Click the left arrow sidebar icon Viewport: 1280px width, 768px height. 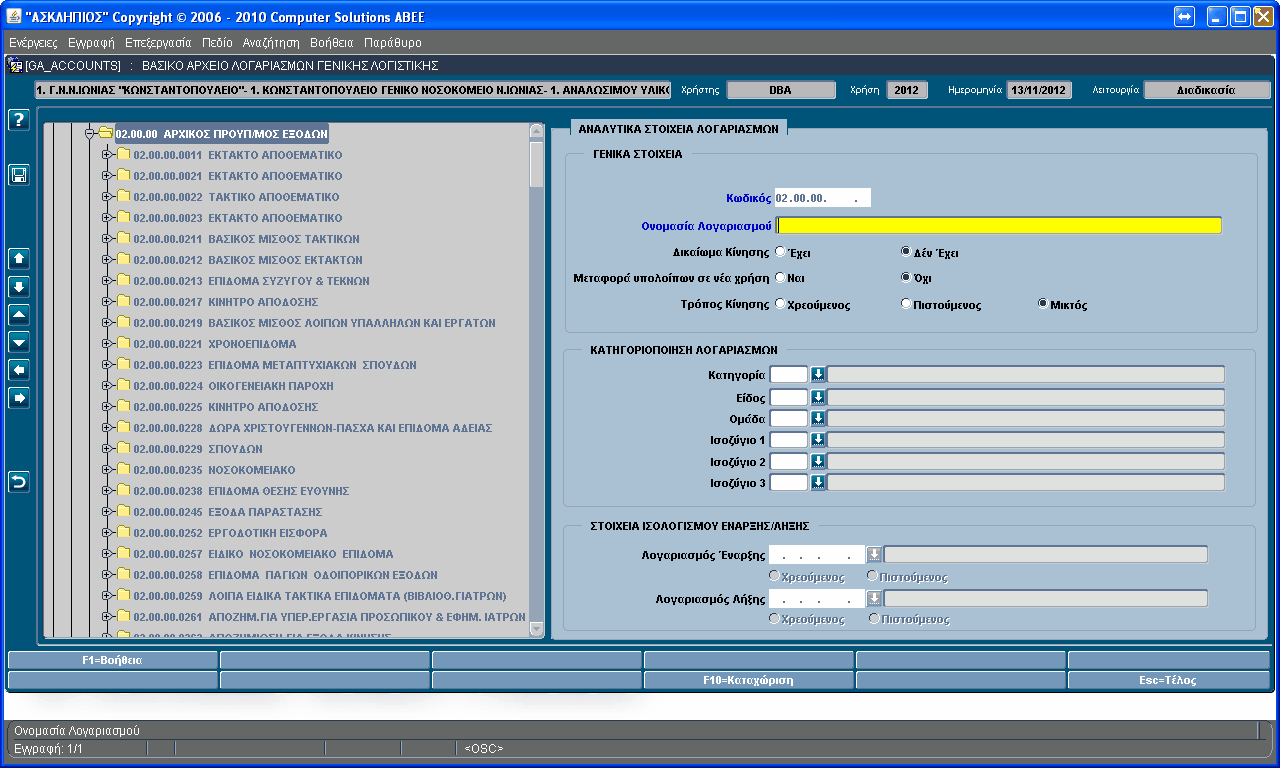pyautogui.click(x=18, y=370)
